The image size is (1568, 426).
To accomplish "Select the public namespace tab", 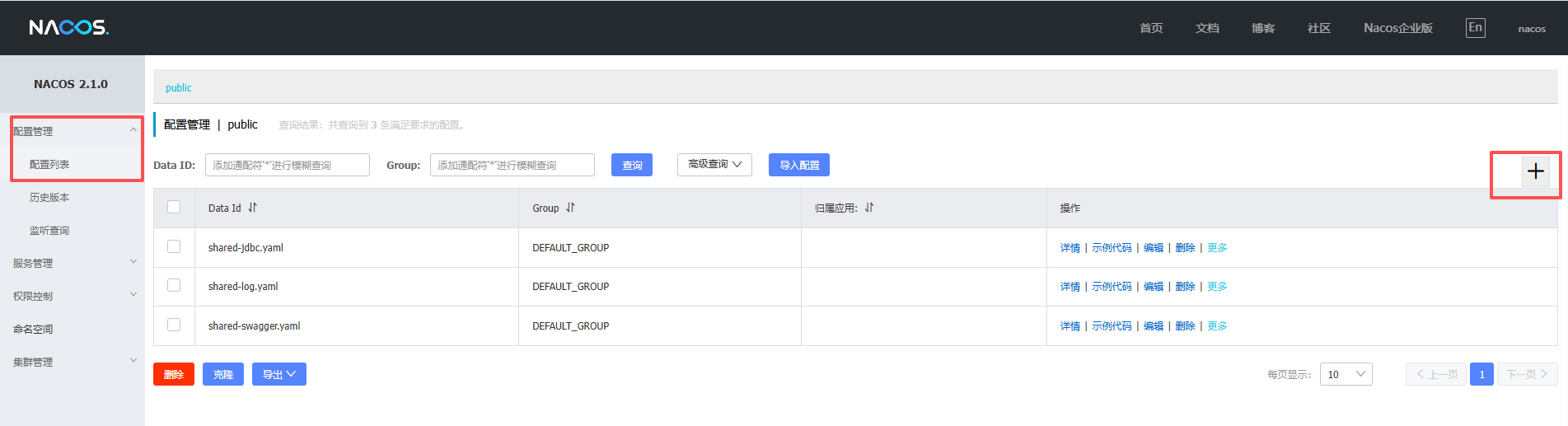I will (x=178, y=87).
